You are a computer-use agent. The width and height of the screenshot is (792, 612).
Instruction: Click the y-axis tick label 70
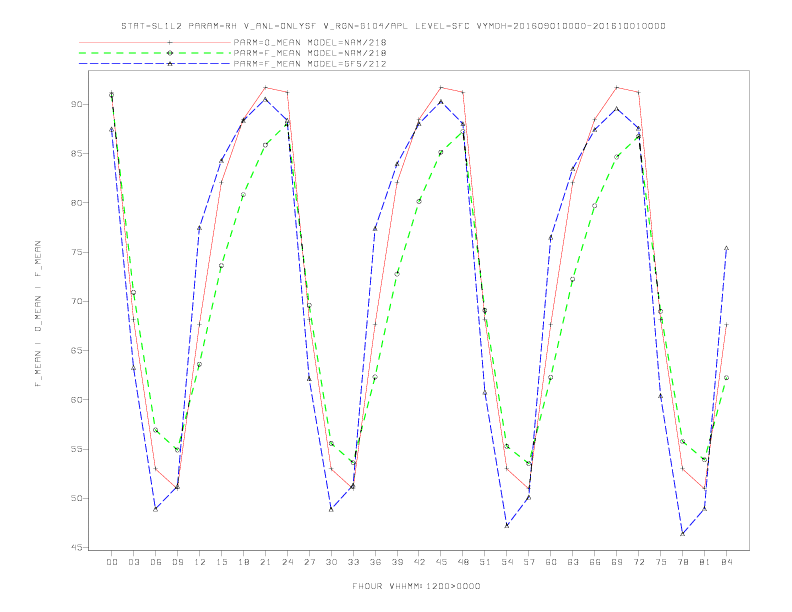[77, 301]
